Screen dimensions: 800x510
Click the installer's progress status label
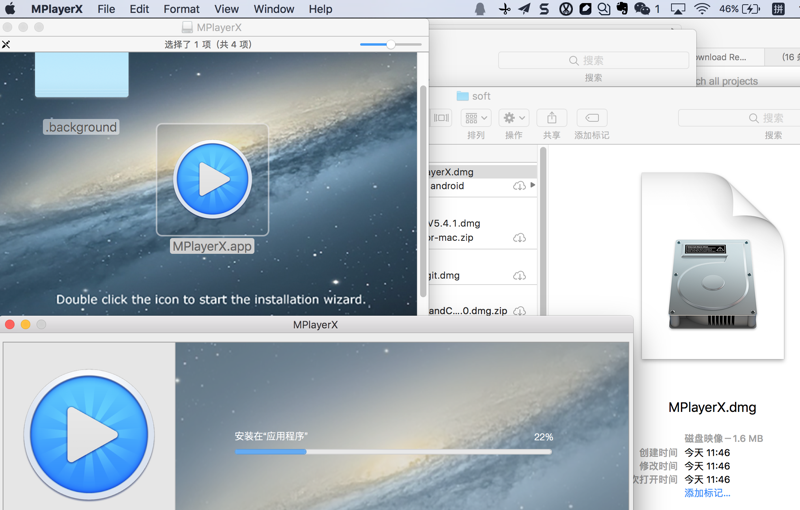(x=271, y=436)
